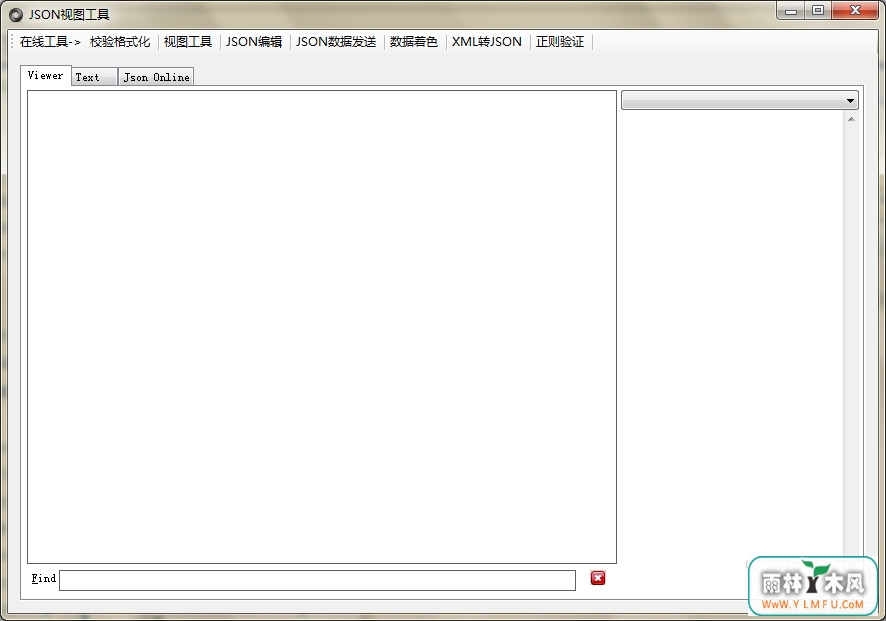Open 视图工具 from toolbar
This screenshot has height=621, width=886.
pyautogui.click(x=188, y=42)
